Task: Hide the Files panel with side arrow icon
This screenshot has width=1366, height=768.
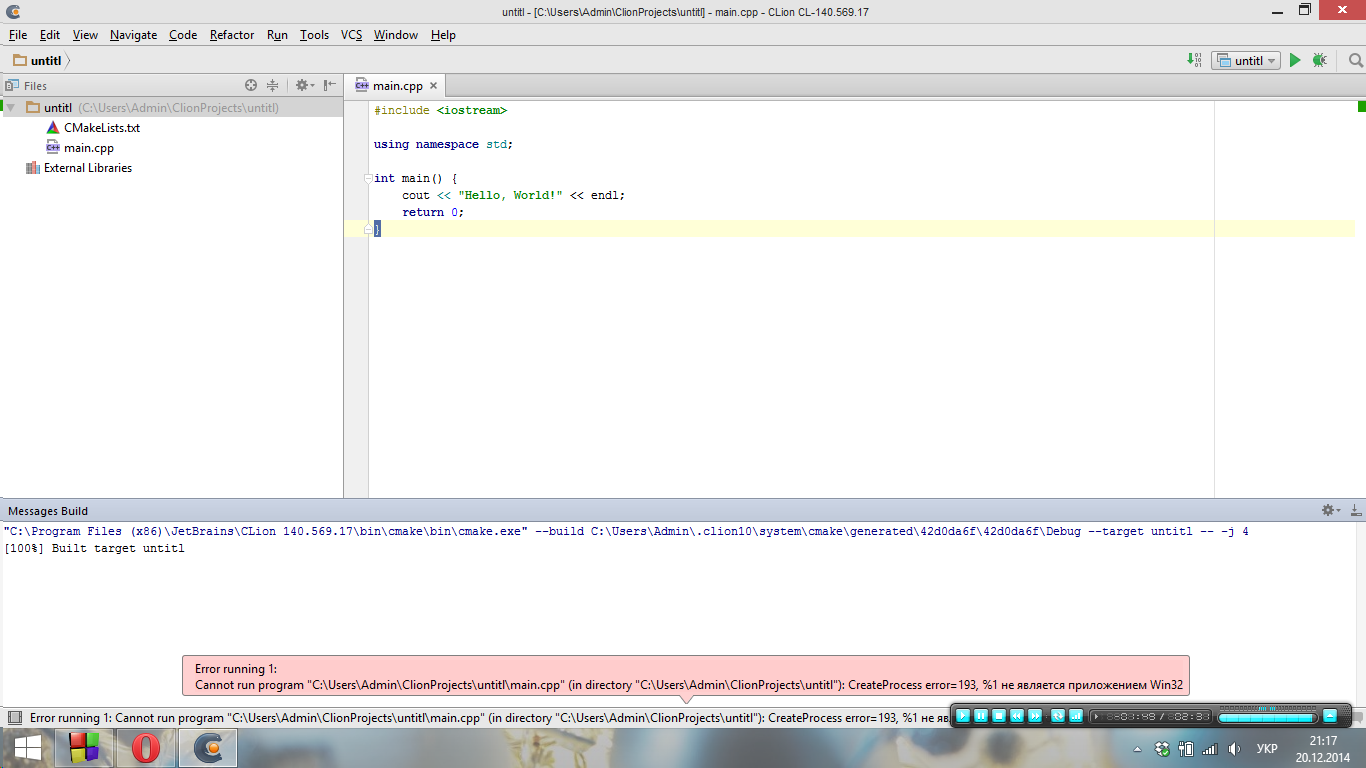Action: point(330,86)
